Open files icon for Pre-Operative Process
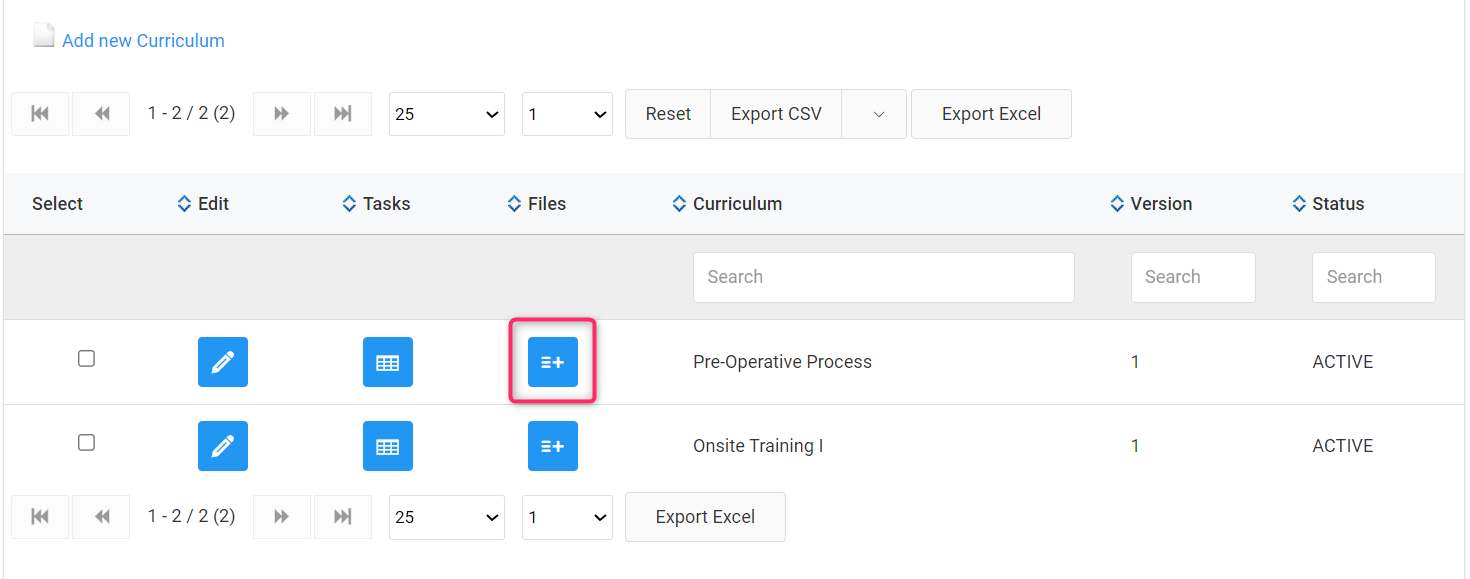The image size is (1470, 579). click(x=553, y=362)
